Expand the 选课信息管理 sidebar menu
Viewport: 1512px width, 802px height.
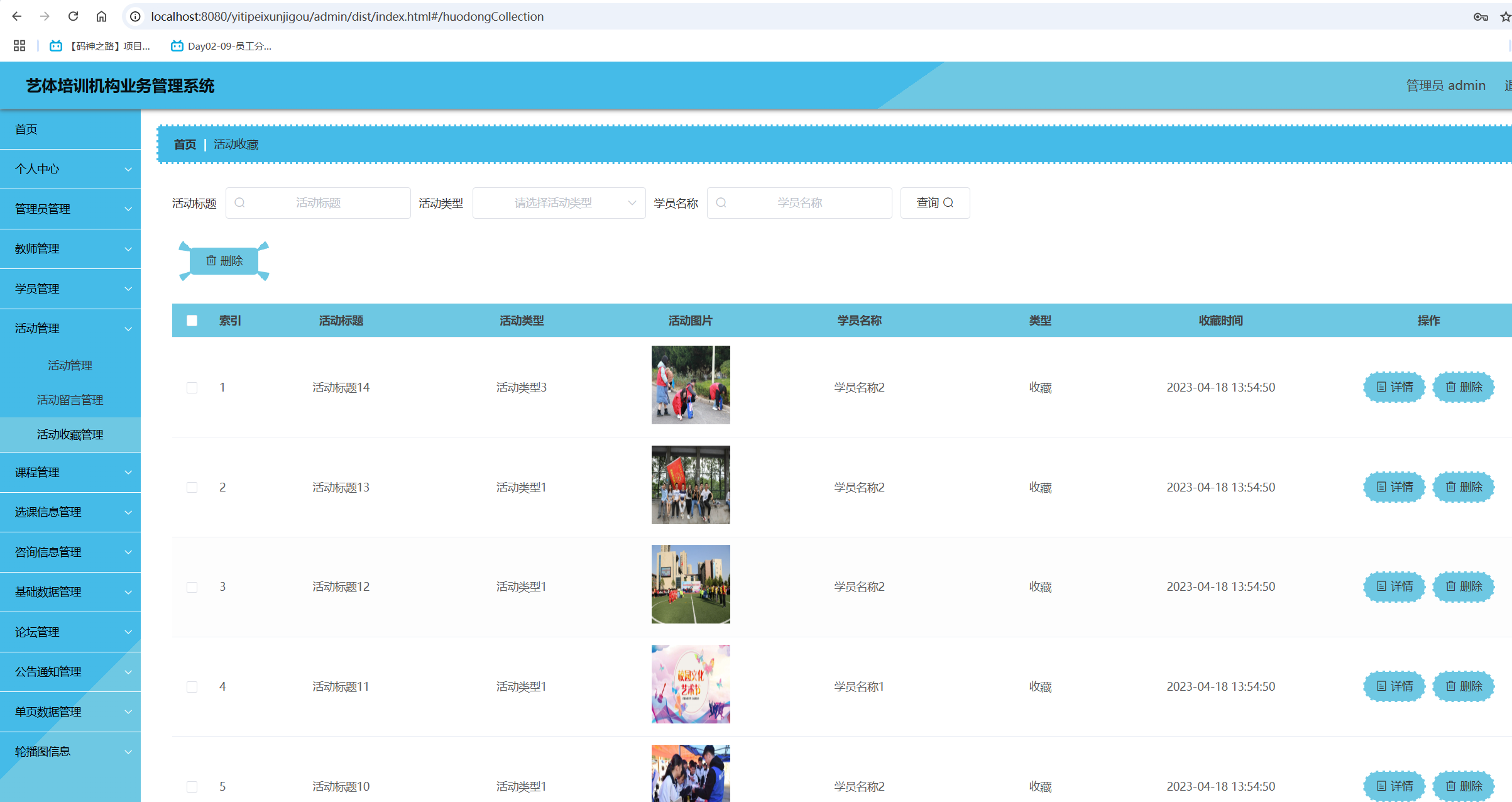pyautogui.click(x=70, y=512)
